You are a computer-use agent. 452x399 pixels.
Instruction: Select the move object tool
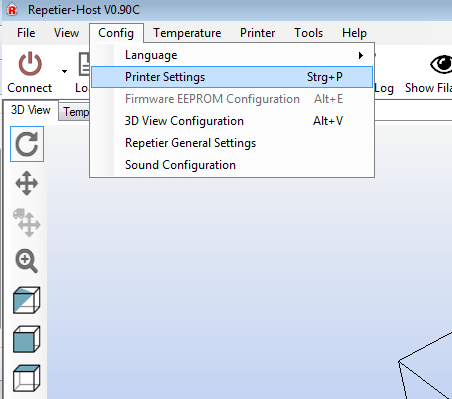(x=27, y=223)
